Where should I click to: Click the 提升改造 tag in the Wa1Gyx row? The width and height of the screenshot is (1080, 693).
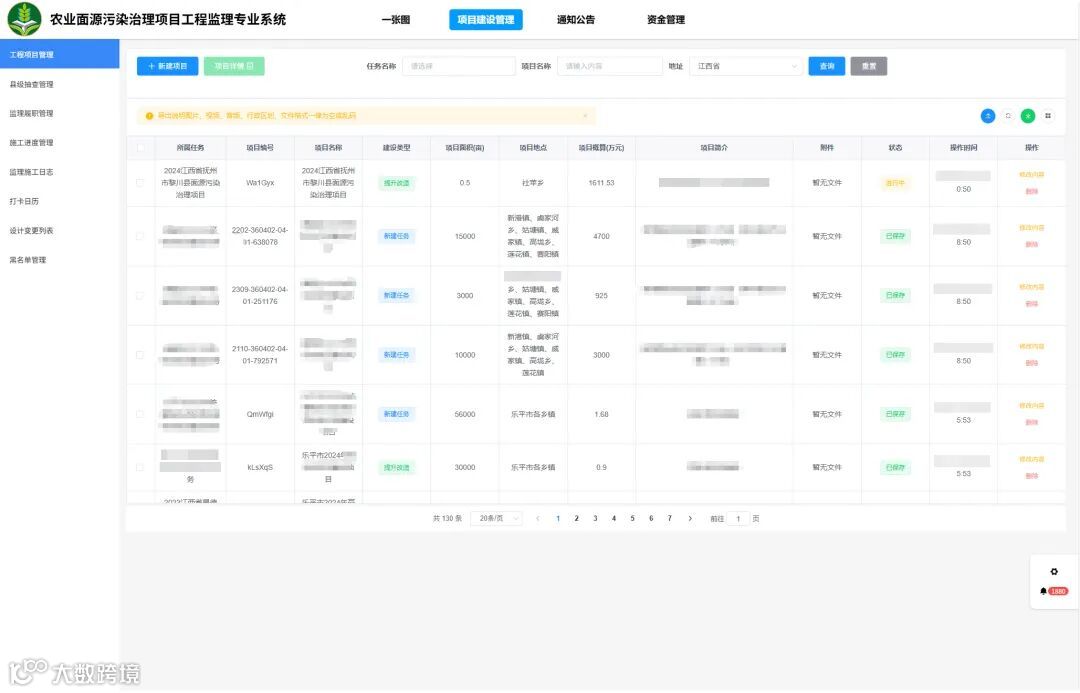(397, 183)
